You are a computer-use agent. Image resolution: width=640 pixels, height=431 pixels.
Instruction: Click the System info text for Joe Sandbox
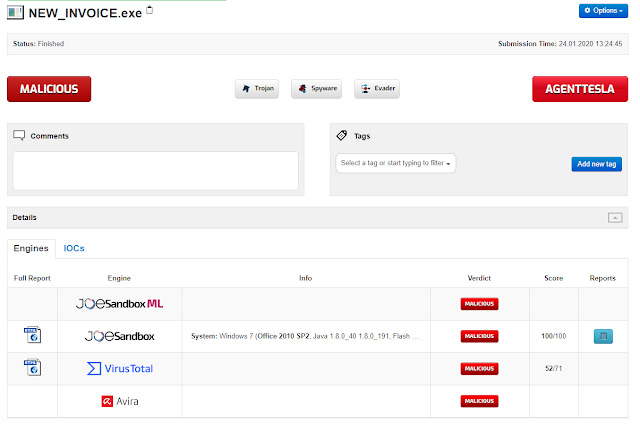pyautogui.click(x=304, y=336)
